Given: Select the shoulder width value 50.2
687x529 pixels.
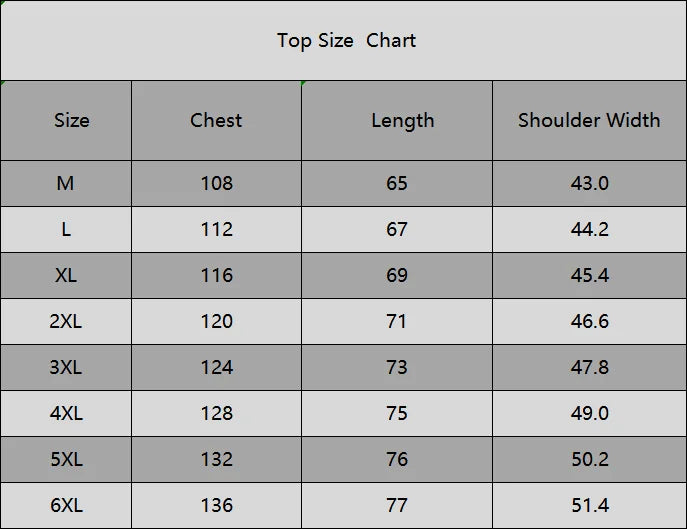Looking at the screenshot, I should [589, 459].
